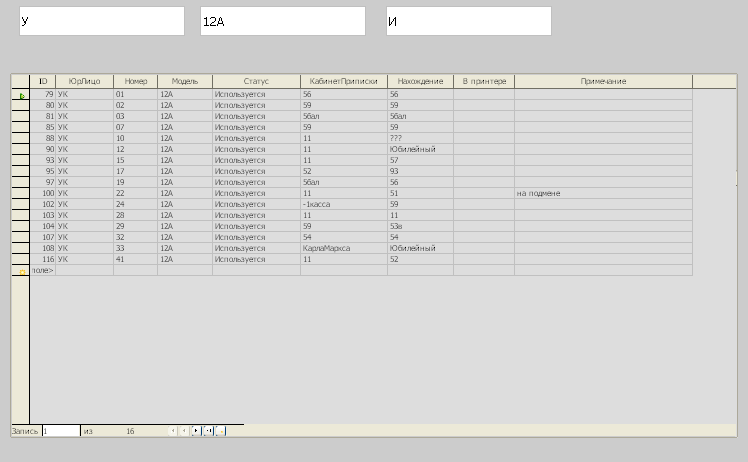Click the Статус column header
Viewport: 748px width, 462px height.
pos(256,81)
